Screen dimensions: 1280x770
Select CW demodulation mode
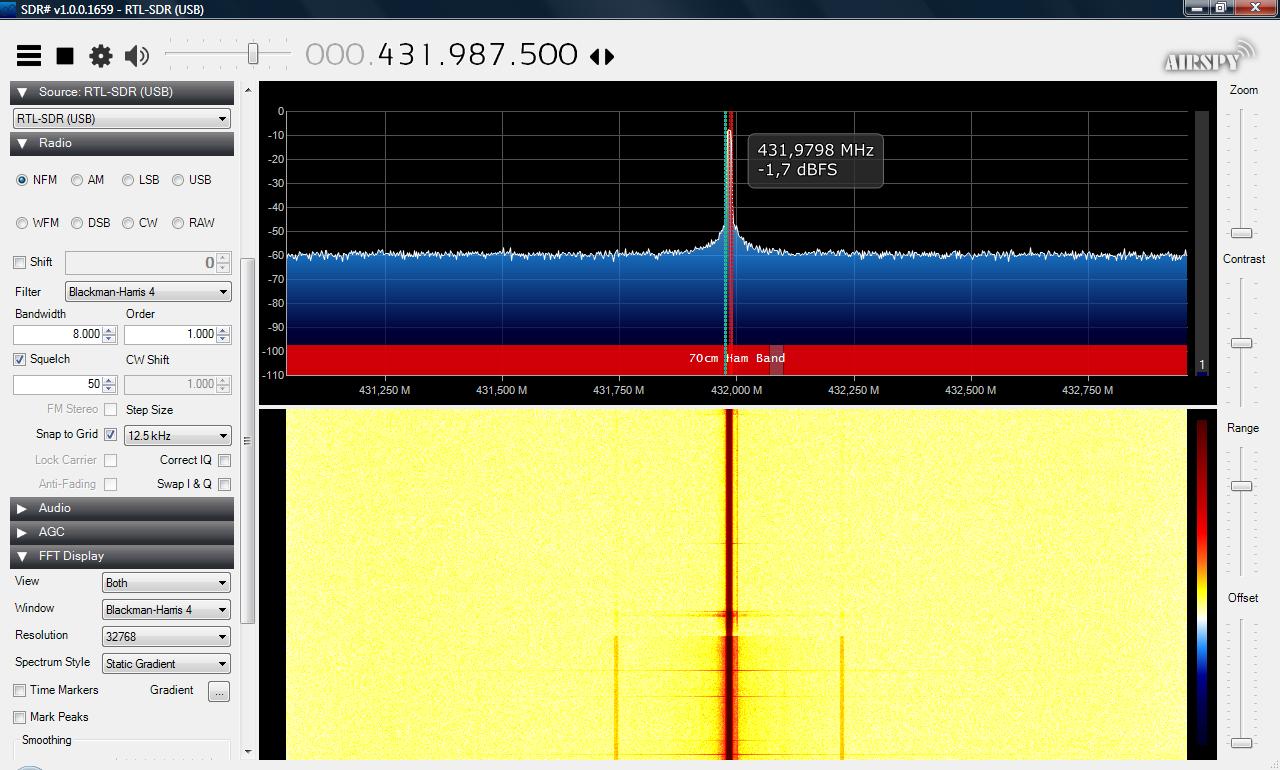pyautogui.click(x=128, y=223)
